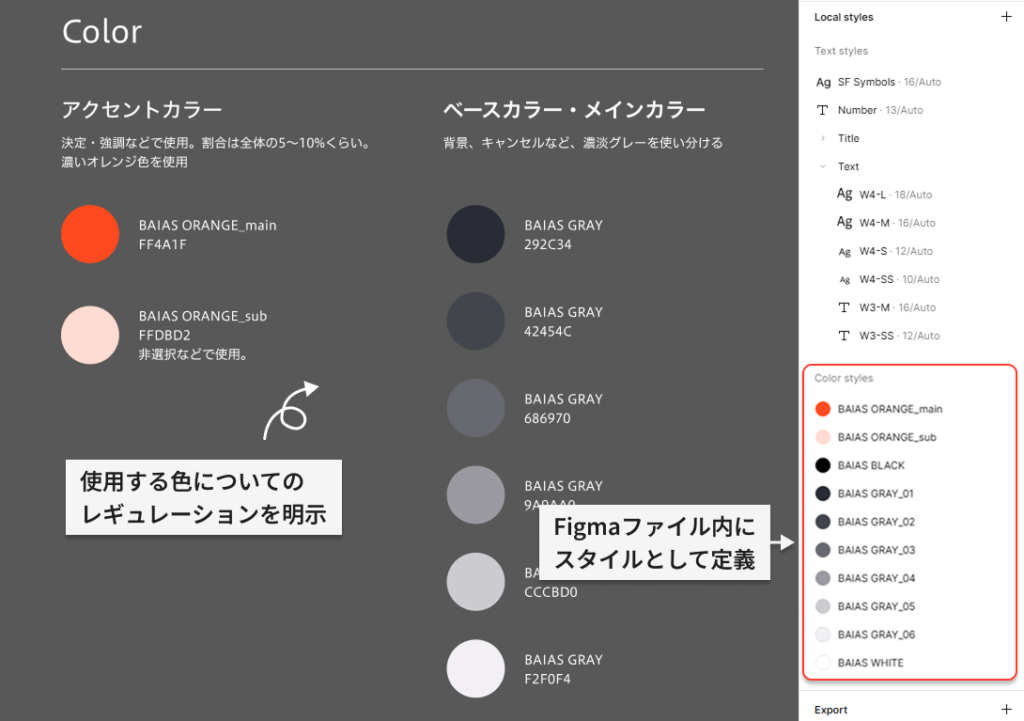Choose the BAIAS GRAY_03 color style swatch
The width and height of the screenshot is (1024, 721).
pyautogui.click(x=823, y=550)
